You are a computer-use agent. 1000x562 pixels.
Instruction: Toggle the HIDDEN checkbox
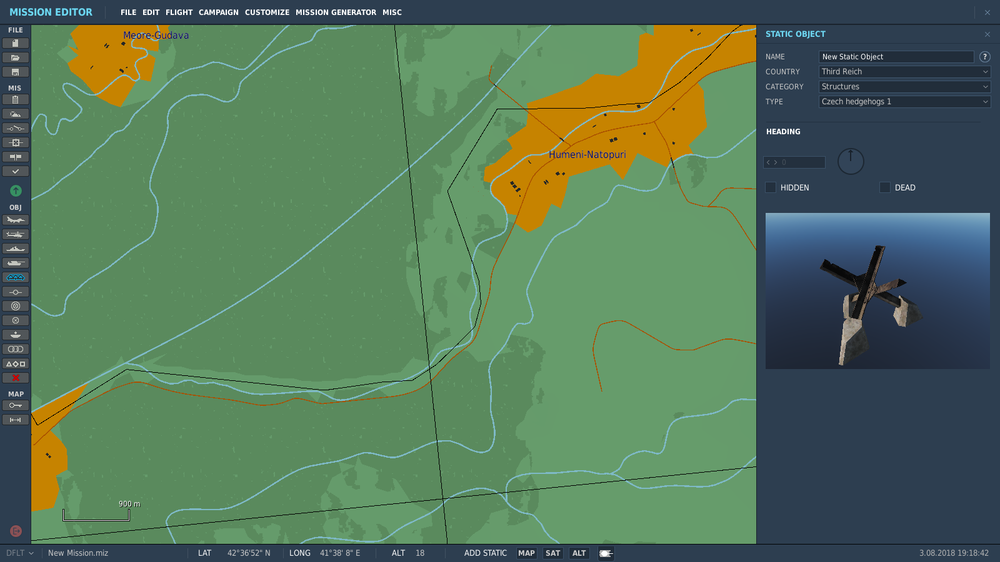click(770, 188)
